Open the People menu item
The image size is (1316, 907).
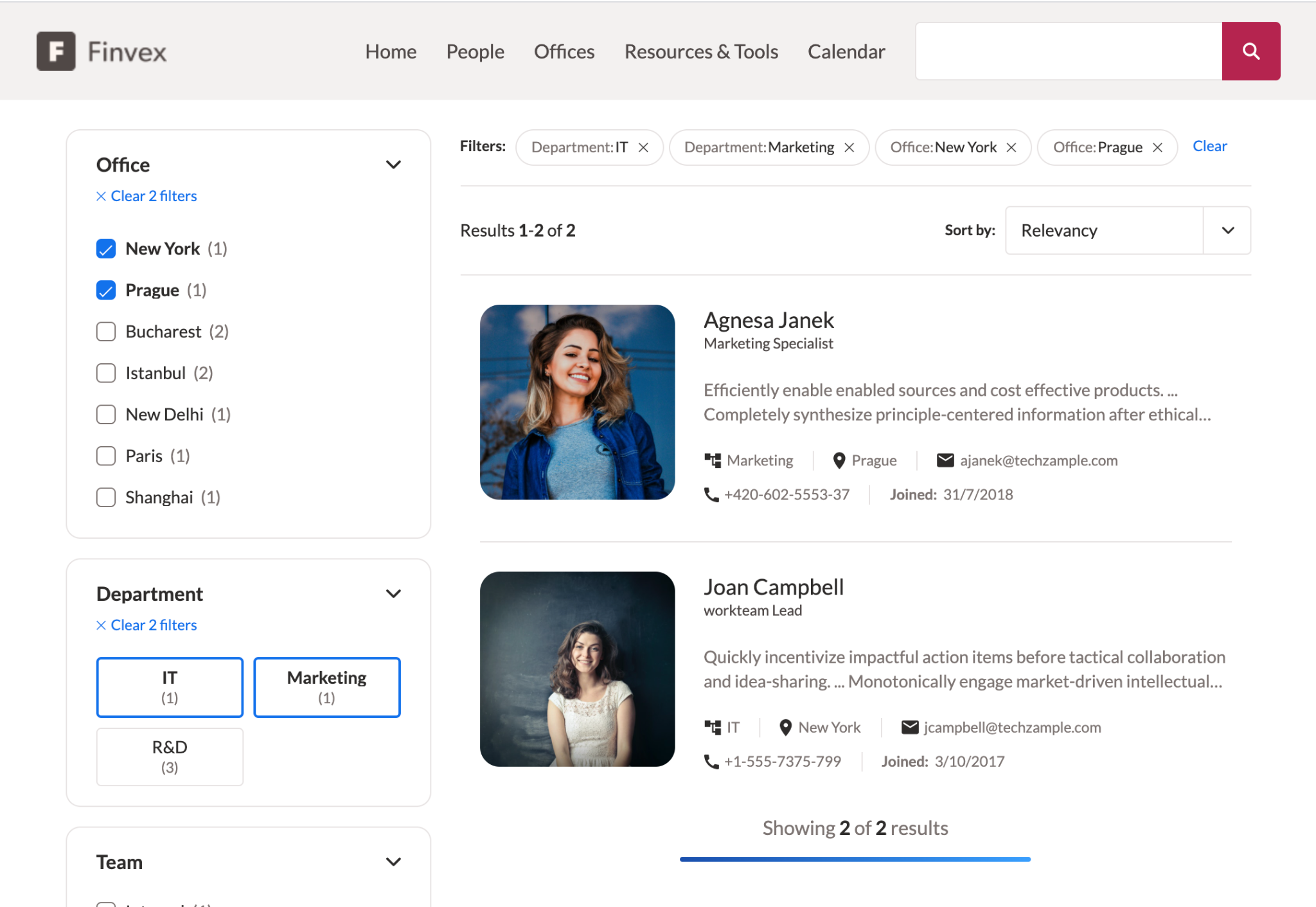(475, 51)
